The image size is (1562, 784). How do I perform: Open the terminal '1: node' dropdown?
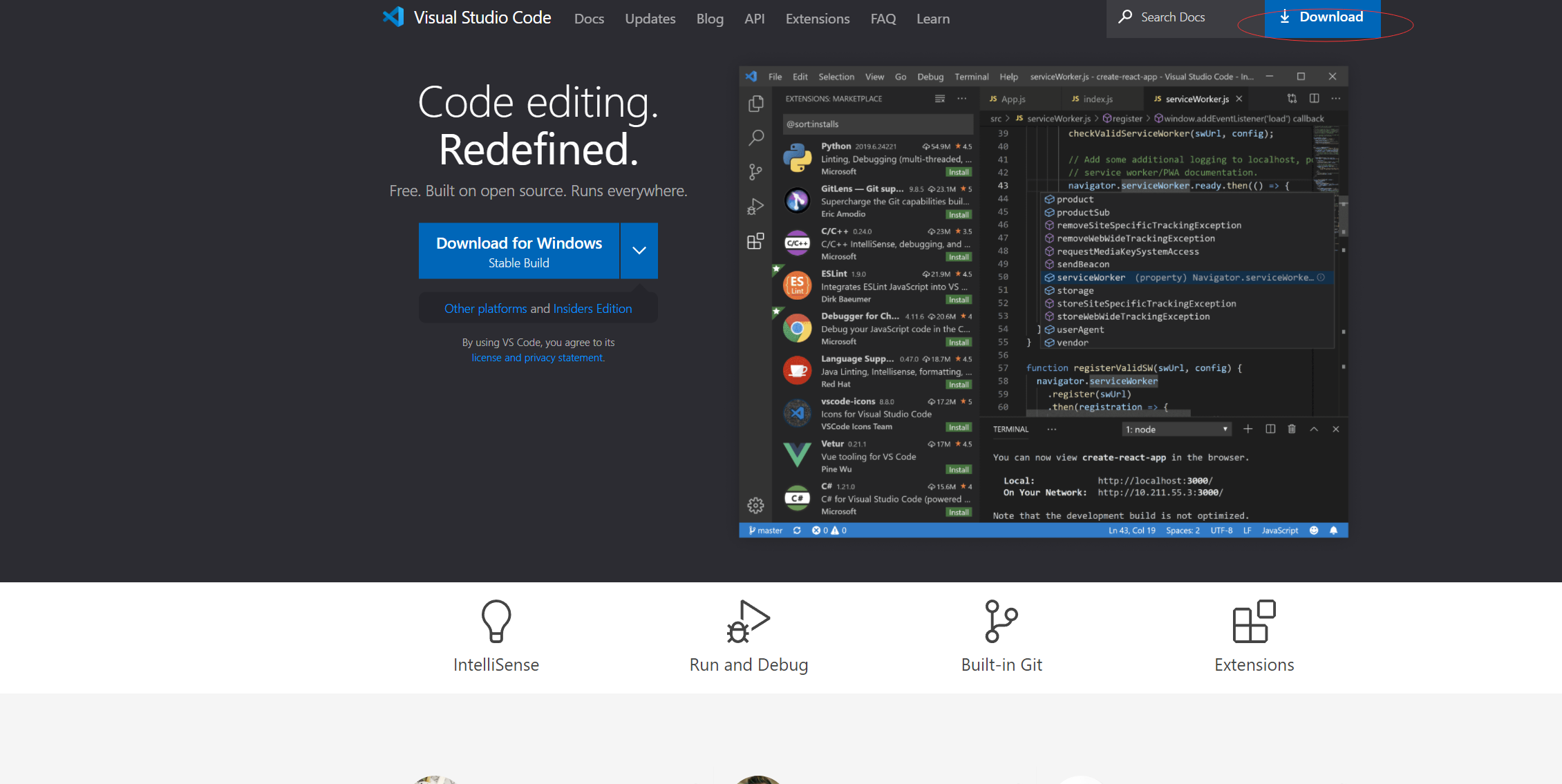(x=1176, y=430)
